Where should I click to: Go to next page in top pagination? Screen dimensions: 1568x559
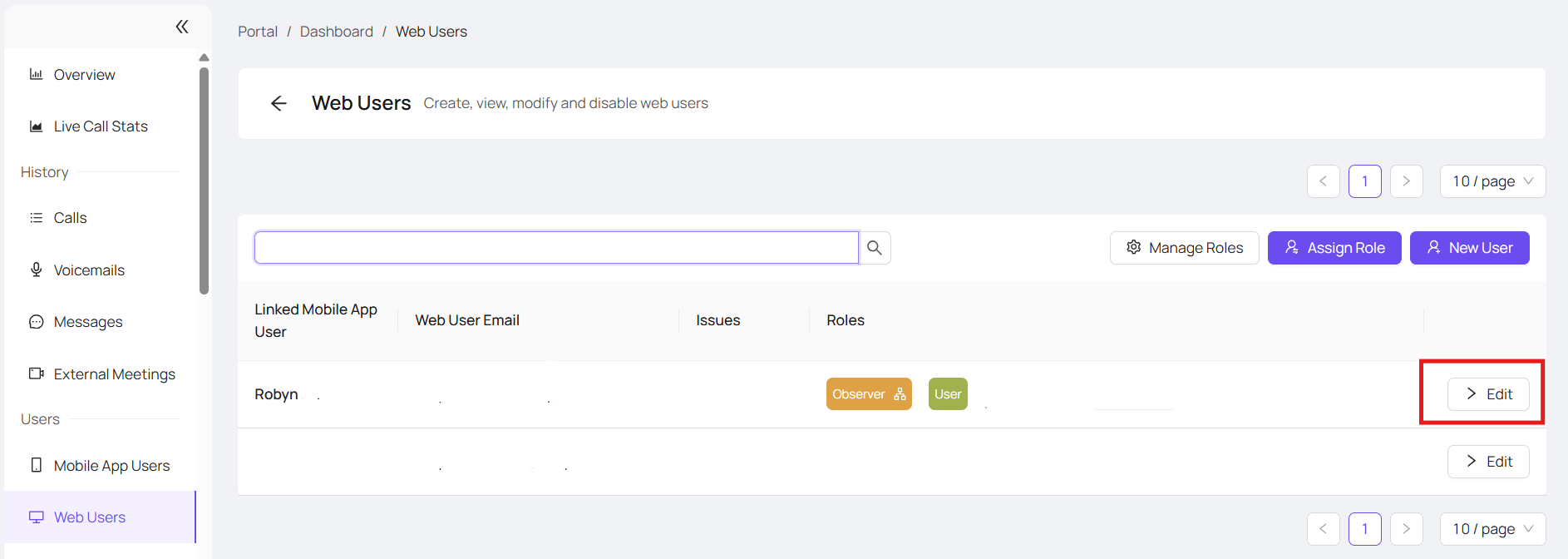[x=1406, y=181]
